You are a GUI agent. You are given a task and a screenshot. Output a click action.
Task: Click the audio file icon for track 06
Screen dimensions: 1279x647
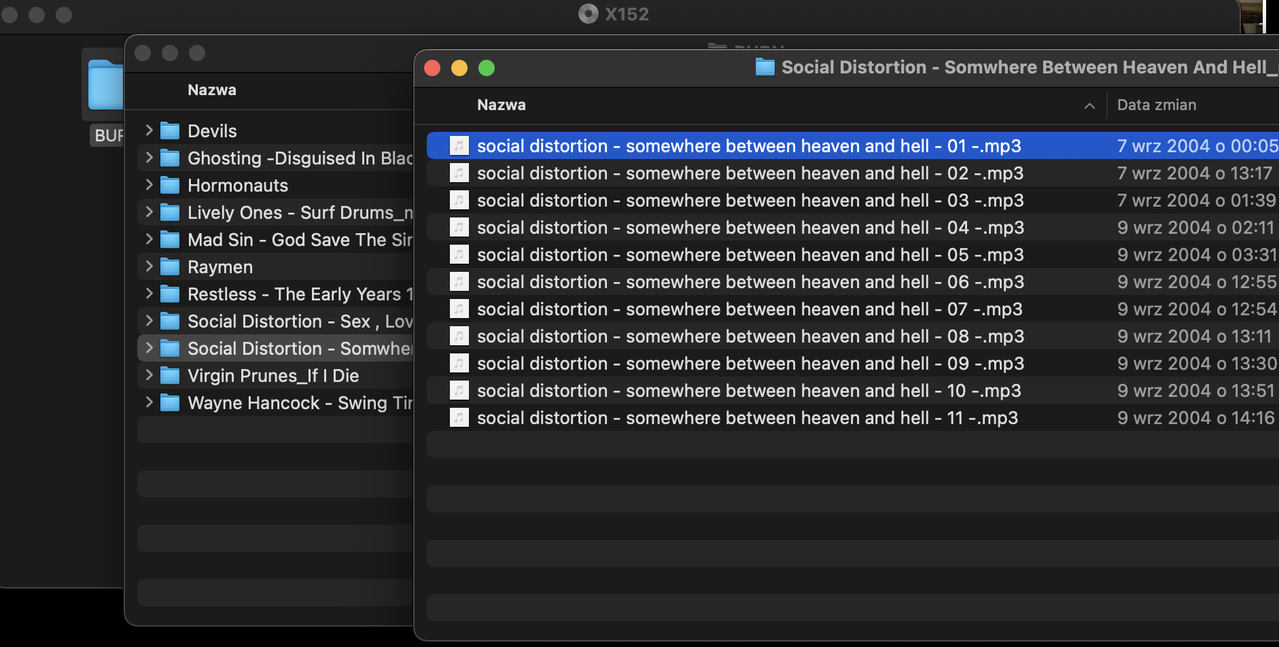[x=459, y=282]
